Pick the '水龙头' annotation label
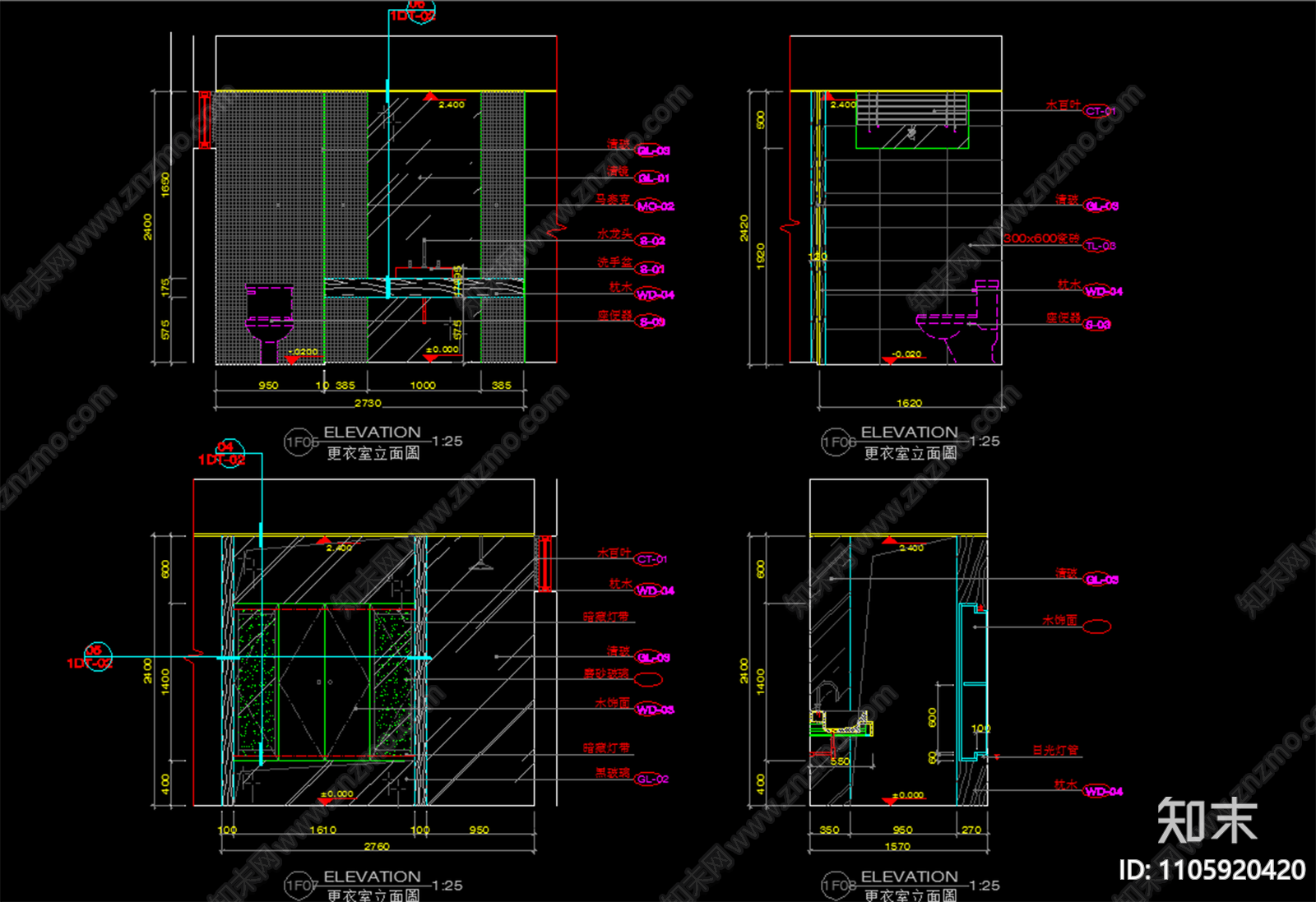1316x902 pixels. pos(615,234)
